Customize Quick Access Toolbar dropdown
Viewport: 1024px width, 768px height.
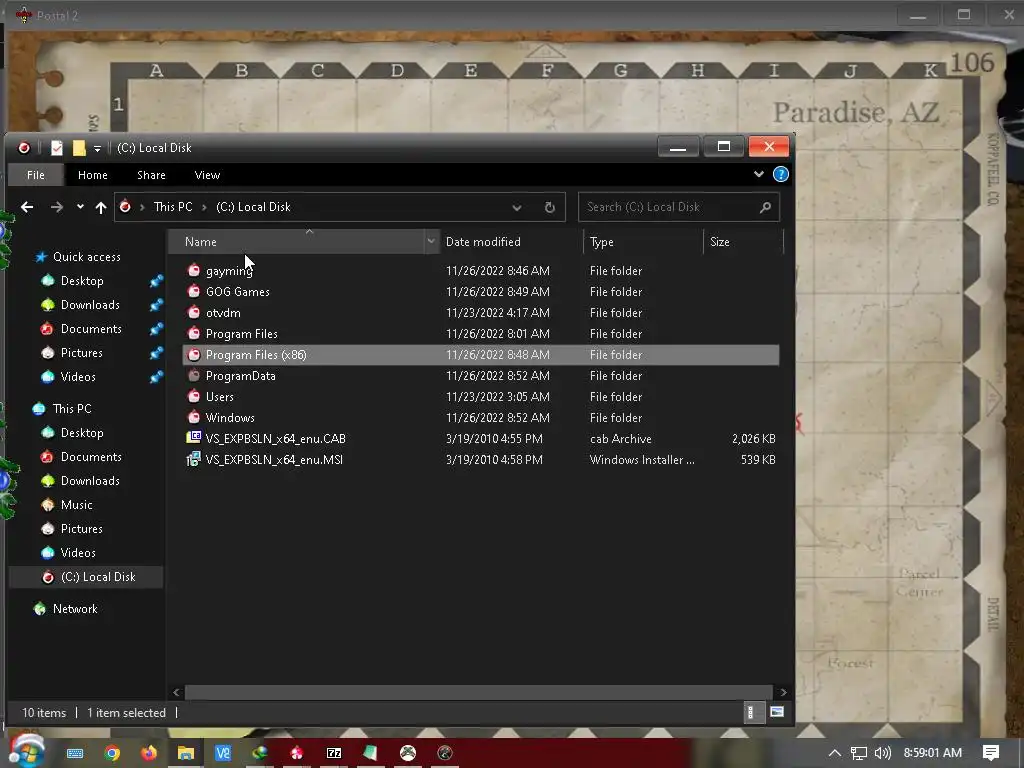(x=97, y=149)
